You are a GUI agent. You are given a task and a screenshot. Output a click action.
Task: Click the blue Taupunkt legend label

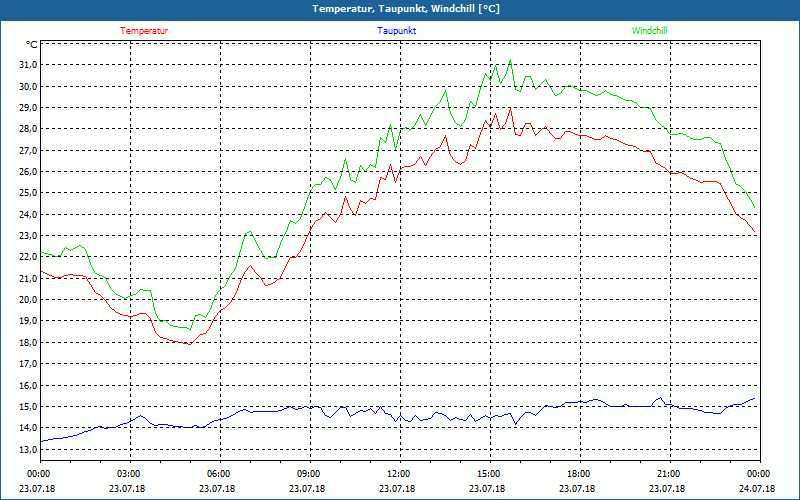click(396, 31)
